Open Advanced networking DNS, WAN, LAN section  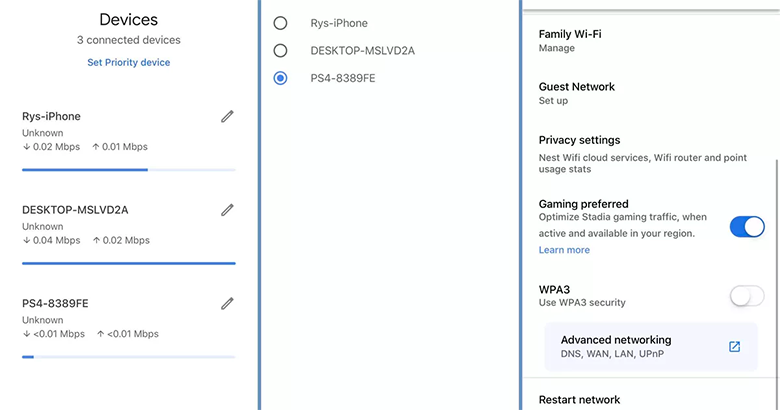(x=620, y=347)
